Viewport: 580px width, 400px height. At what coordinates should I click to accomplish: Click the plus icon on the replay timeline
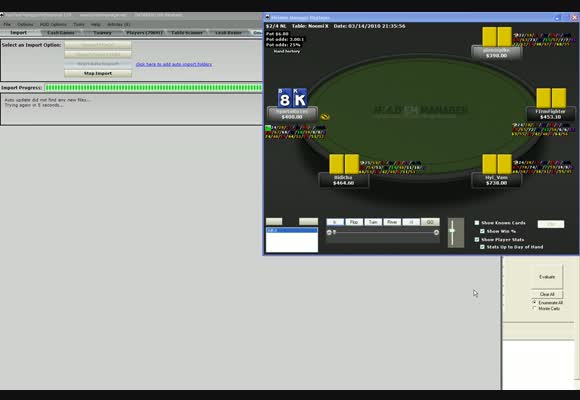pyautogui.click(x=436, y=232)
